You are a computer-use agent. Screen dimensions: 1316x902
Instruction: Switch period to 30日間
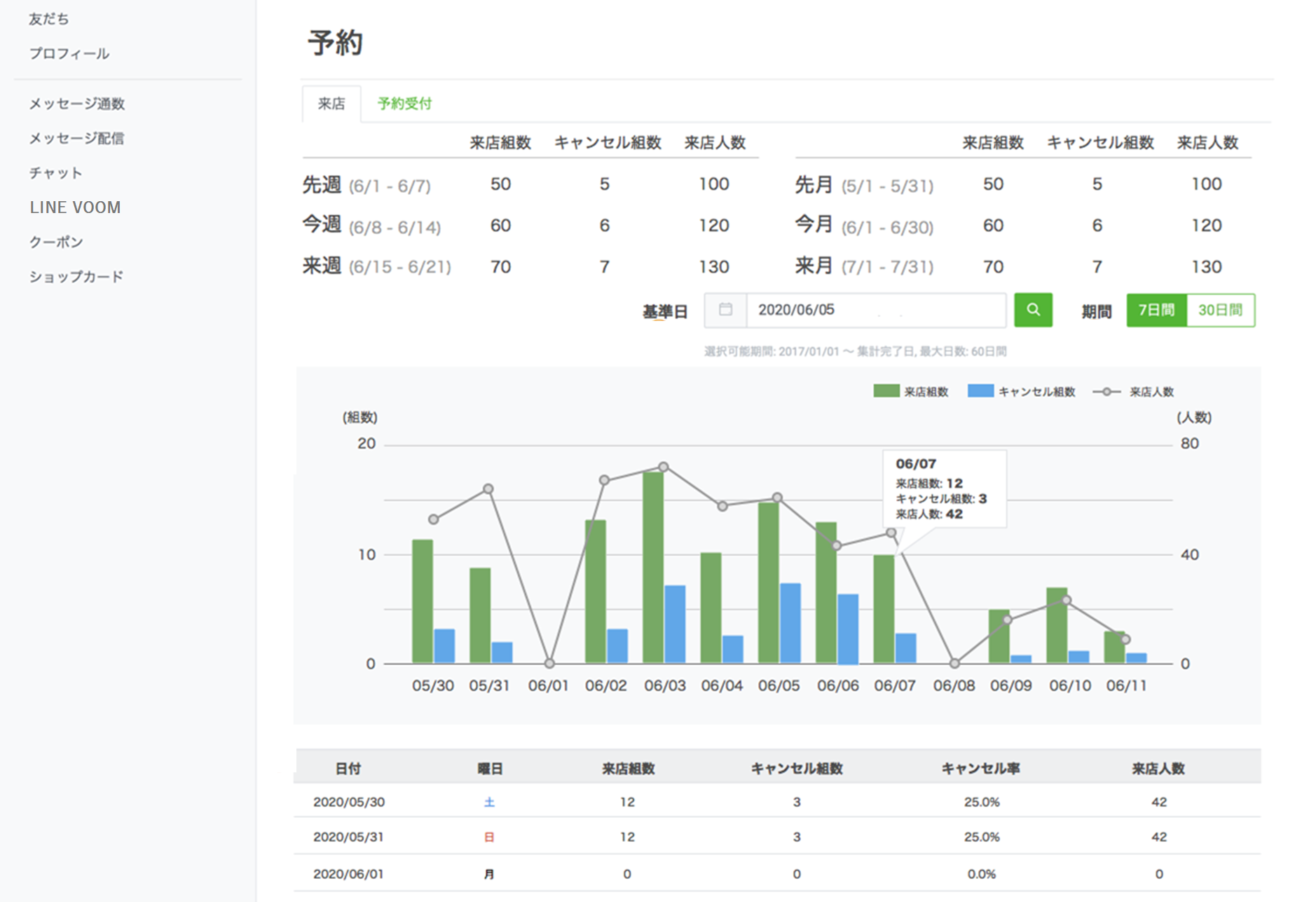1220,310
